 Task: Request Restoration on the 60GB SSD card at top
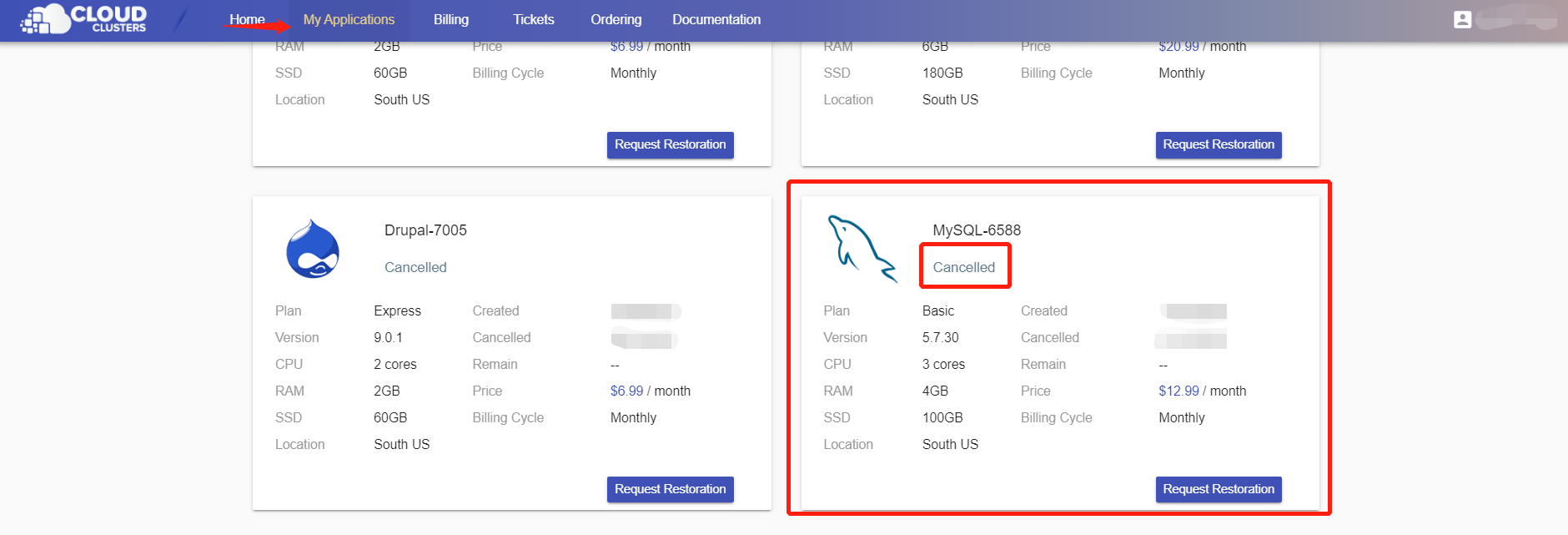671,144
